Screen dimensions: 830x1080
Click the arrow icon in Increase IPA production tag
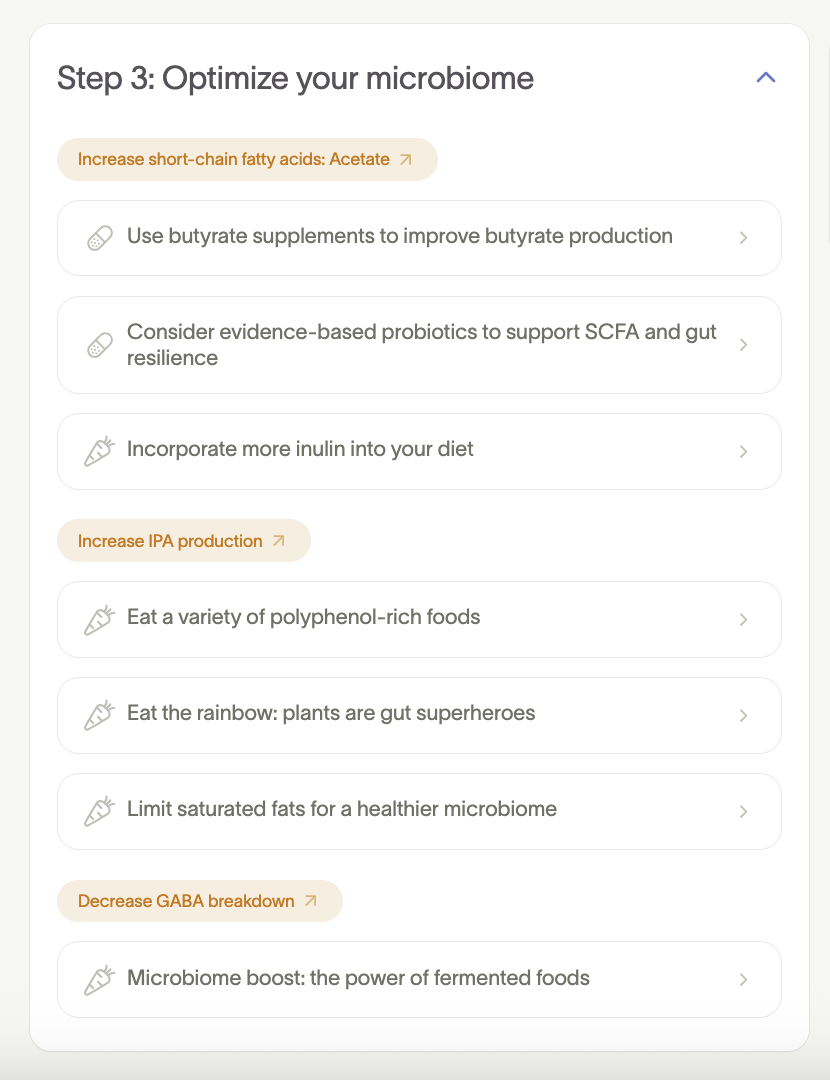click(279, 541)
